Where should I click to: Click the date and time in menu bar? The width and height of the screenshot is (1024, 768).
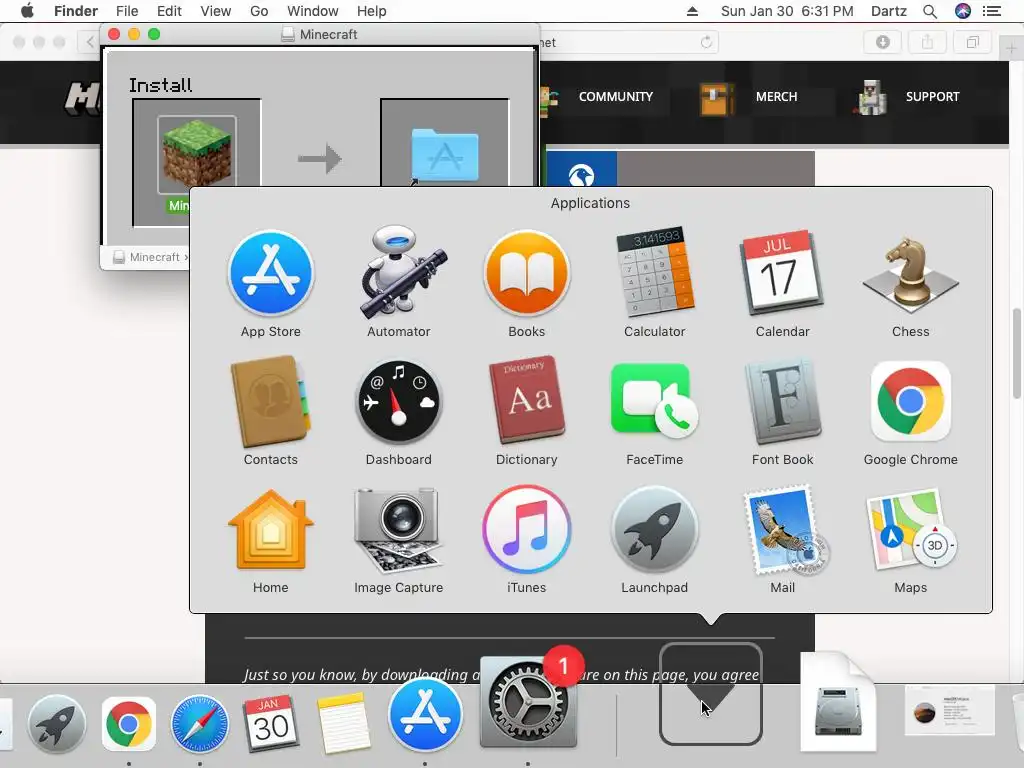pyautogui.click(x=787, y=11)
